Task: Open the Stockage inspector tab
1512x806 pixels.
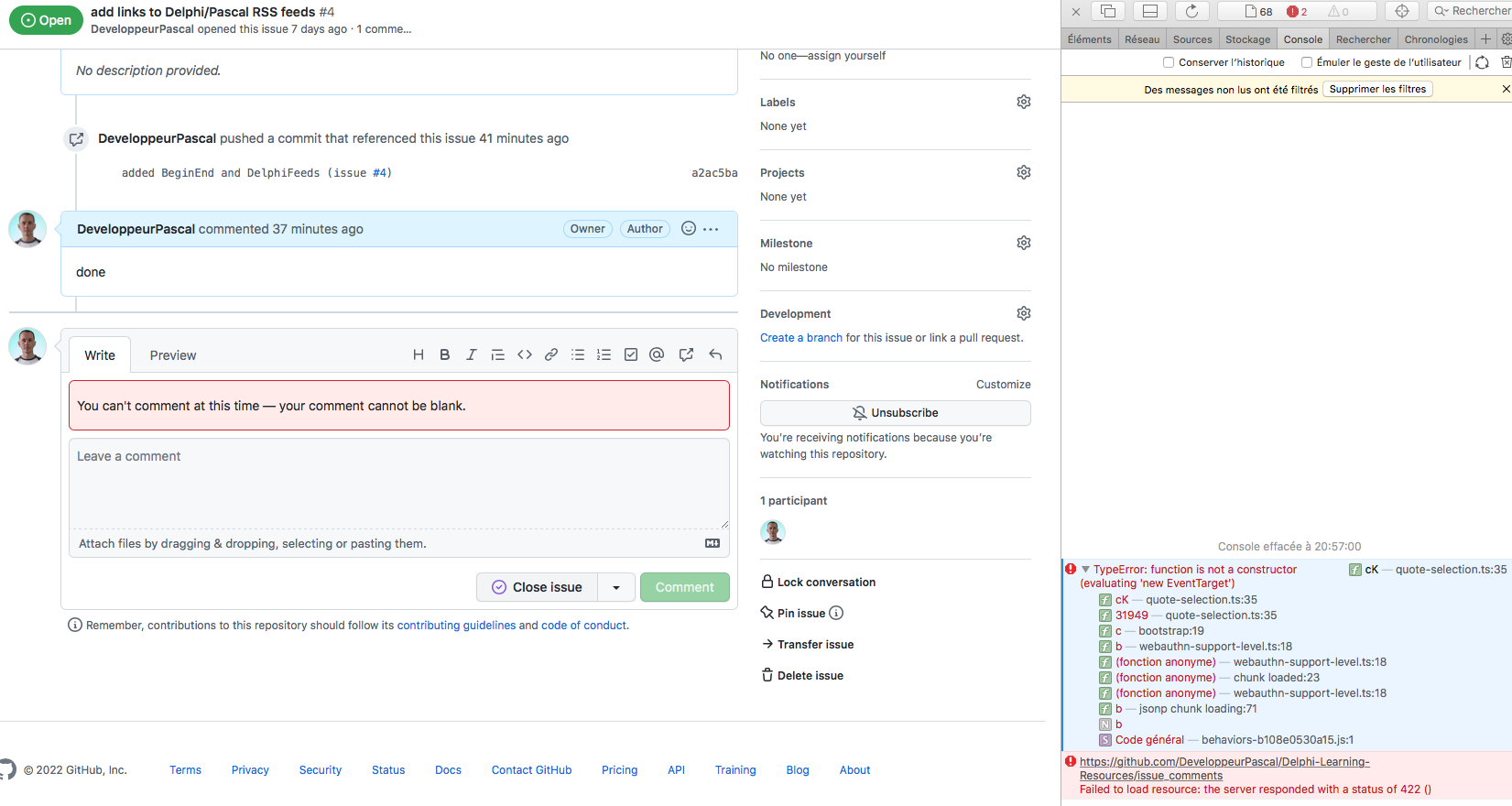Action: coord(1247,39)
